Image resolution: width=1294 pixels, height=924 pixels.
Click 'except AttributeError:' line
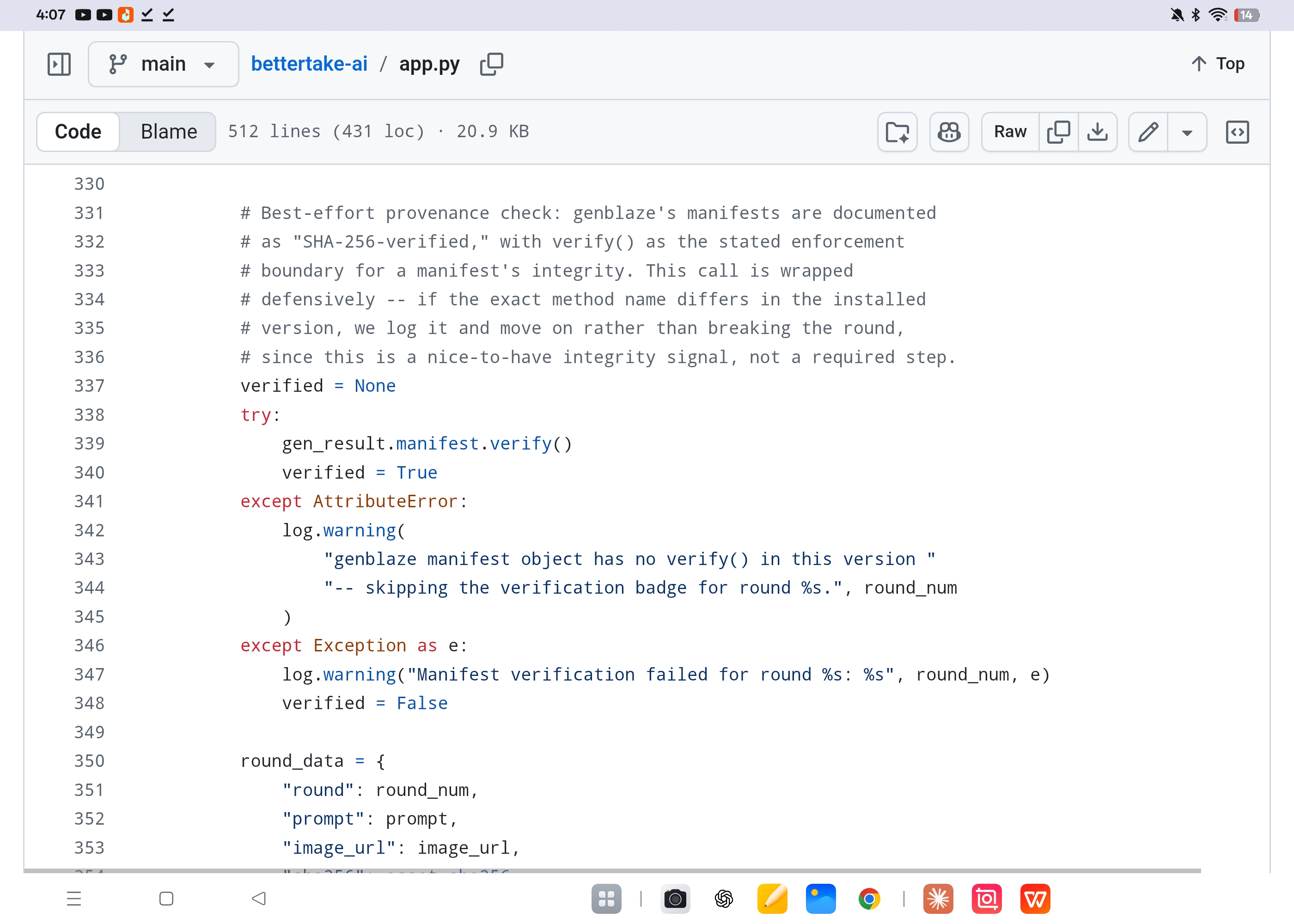tap(354, 501)
